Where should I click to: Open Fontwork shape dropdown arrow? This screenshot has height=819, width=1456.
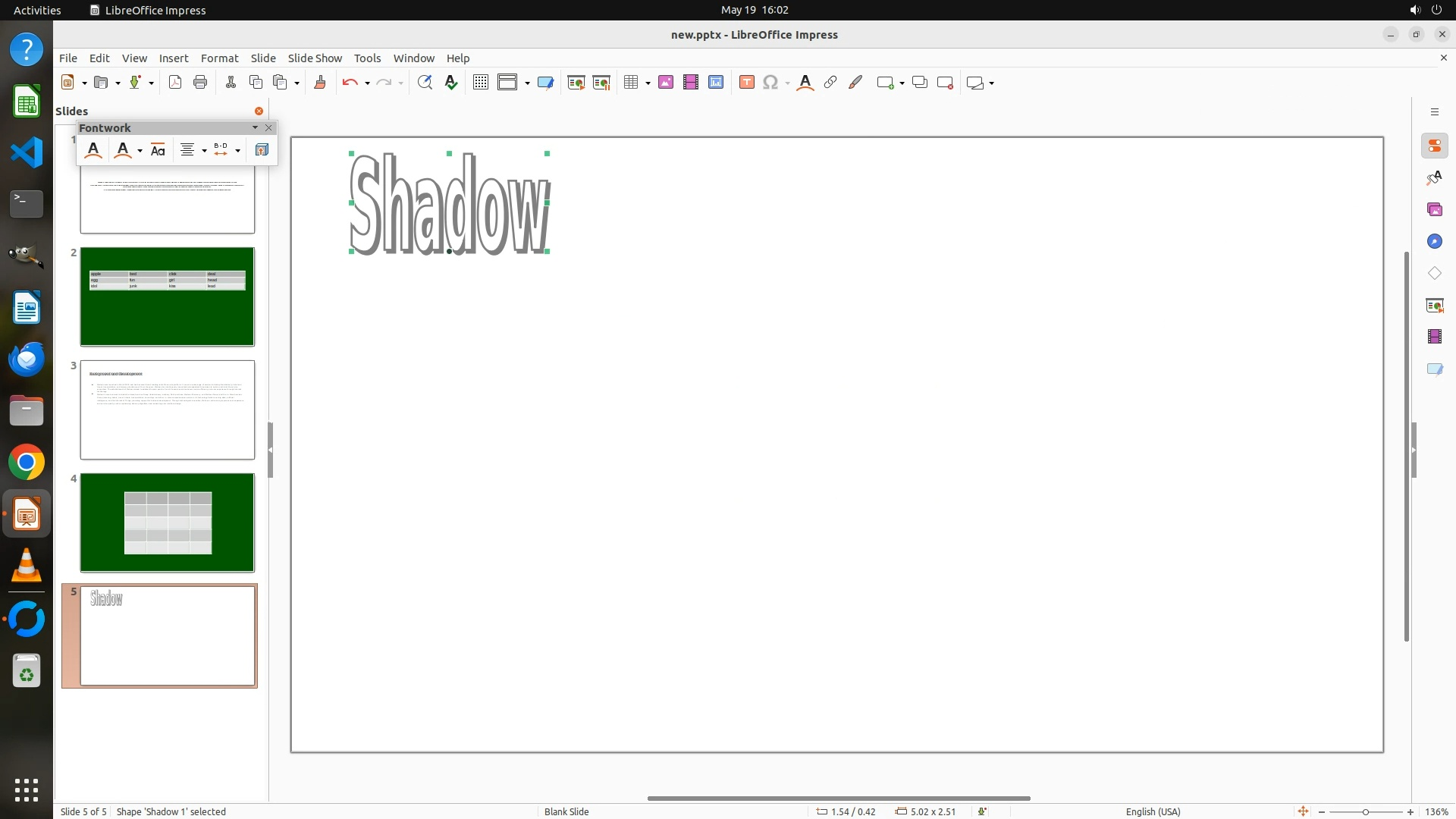pos(140,150)
